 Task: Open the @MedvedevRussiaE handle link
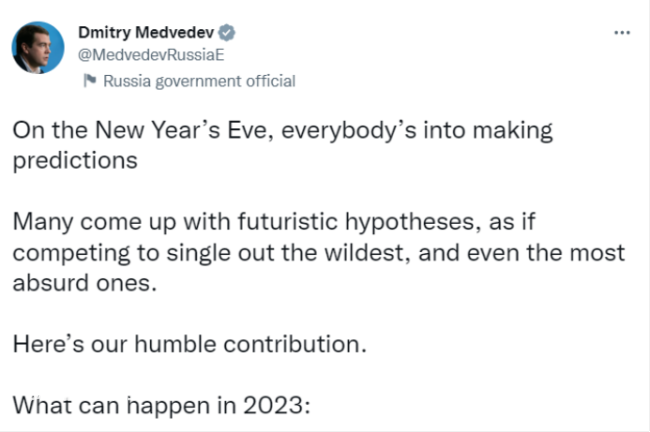151,55
